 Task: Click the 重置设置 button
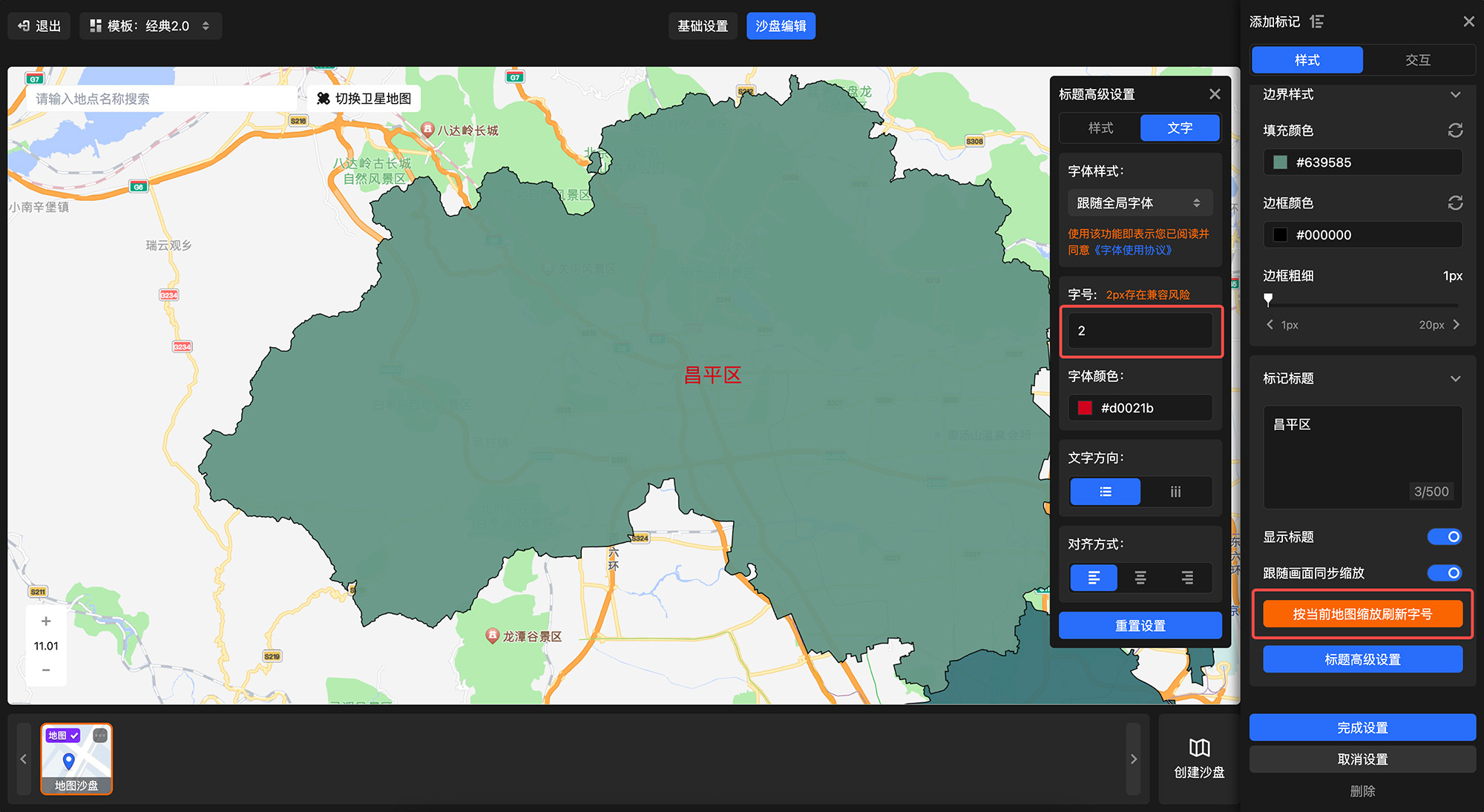[1140, 626]
